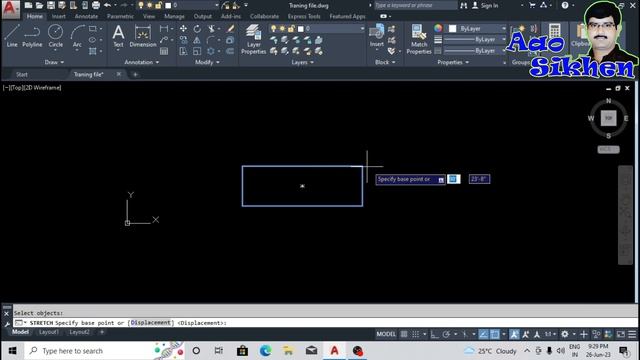Click the Plot printer icon in quick access
Screen dimensions: 640x360
pos(96,5)
